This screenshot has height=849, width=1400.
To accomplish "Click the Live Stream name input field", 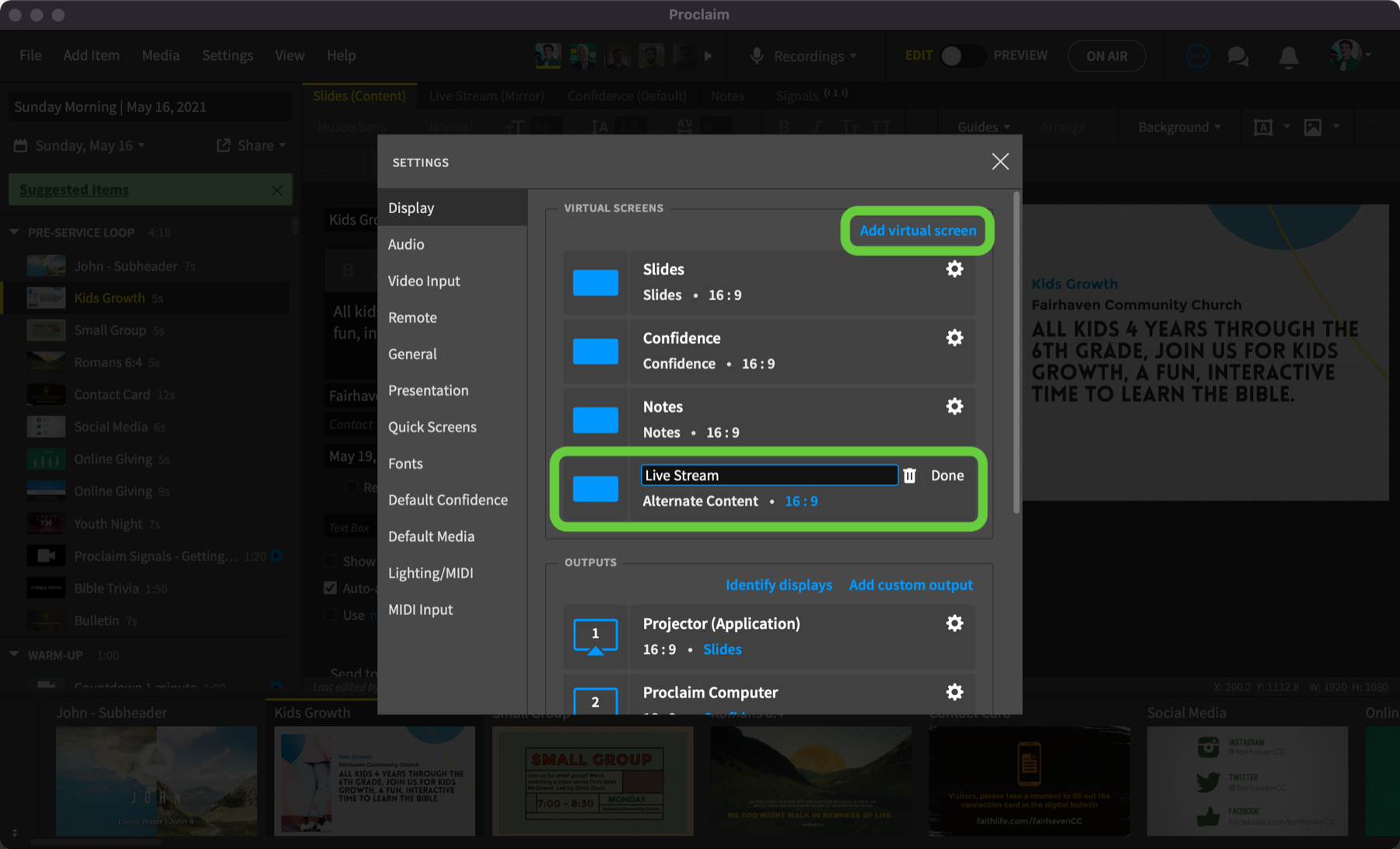I will 768,476.
